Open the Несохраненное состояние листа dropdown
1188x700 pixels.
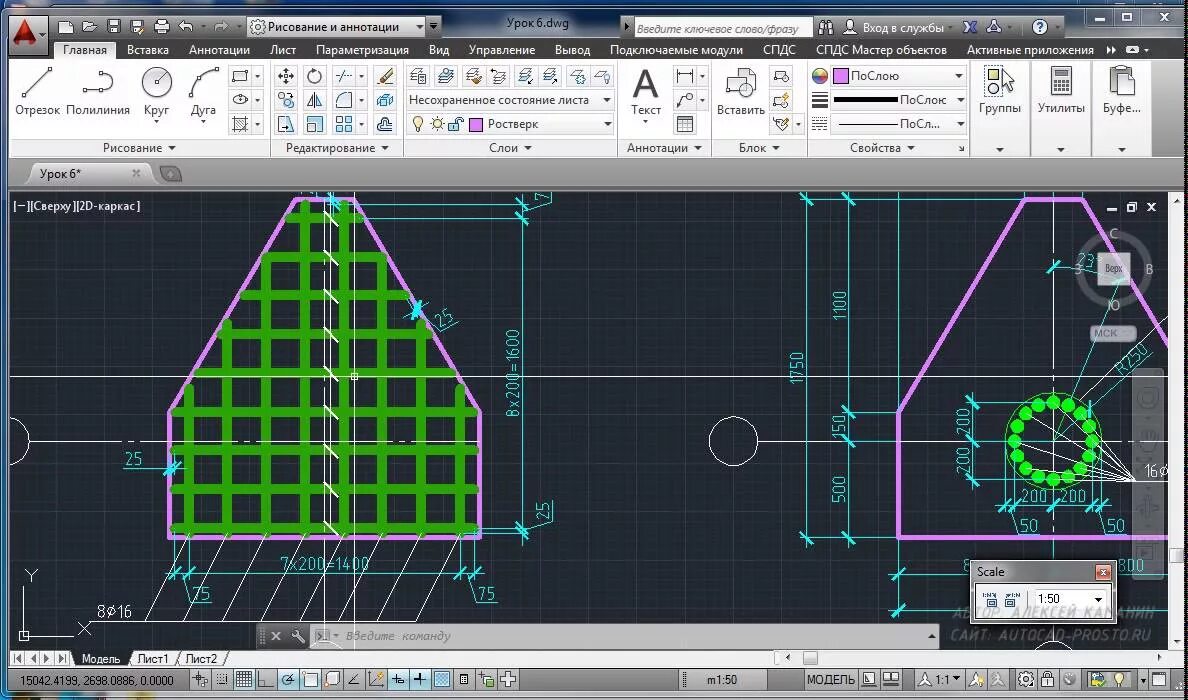pyautogui.click(x=510, y=99)
